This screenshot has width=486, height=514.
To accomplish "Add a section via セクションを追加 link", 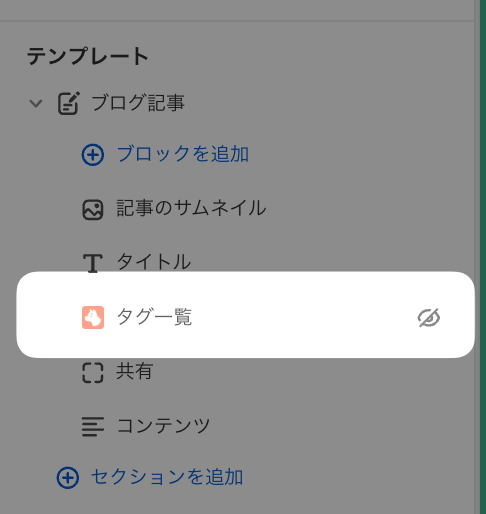I will [167, 477].
